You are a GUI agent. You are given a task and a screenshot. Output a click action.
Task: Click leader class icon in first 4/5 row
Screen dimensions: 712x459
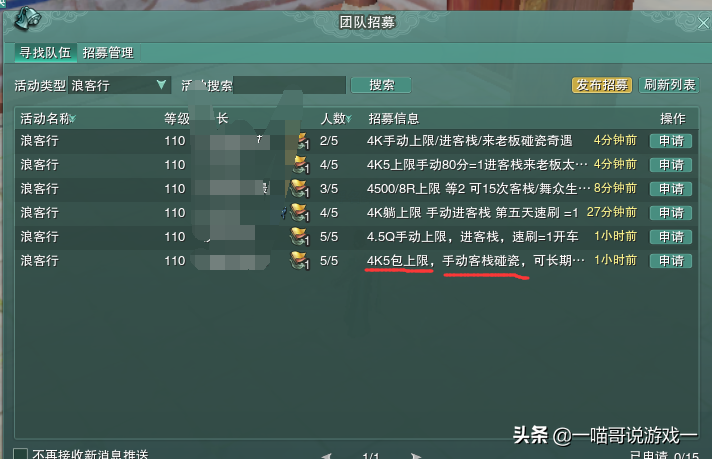tap(301, 165)
